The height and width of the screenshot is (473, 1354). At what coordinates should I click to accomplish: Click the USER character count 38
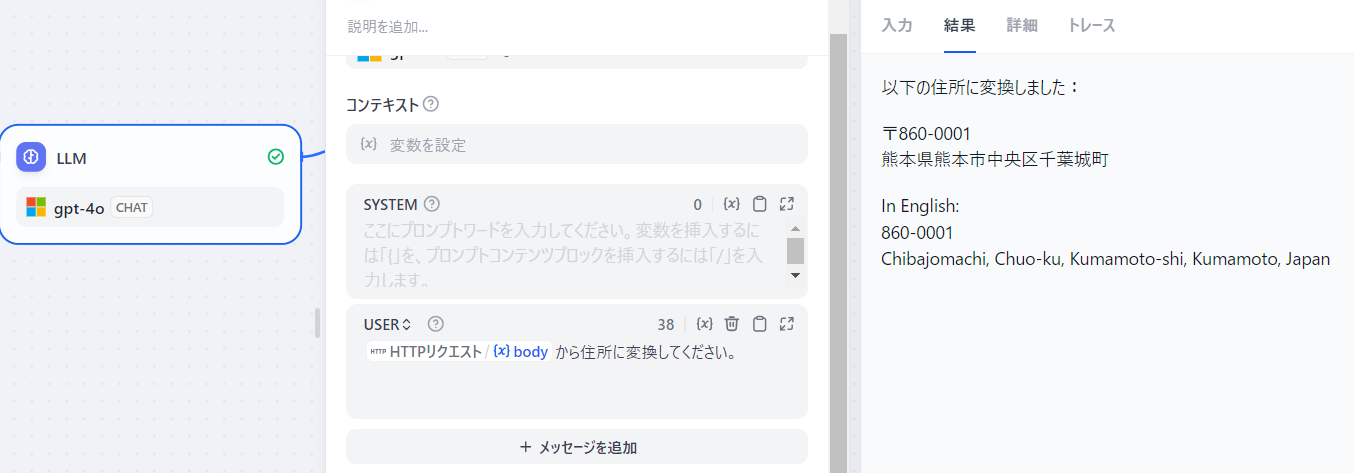pos(666,323)
